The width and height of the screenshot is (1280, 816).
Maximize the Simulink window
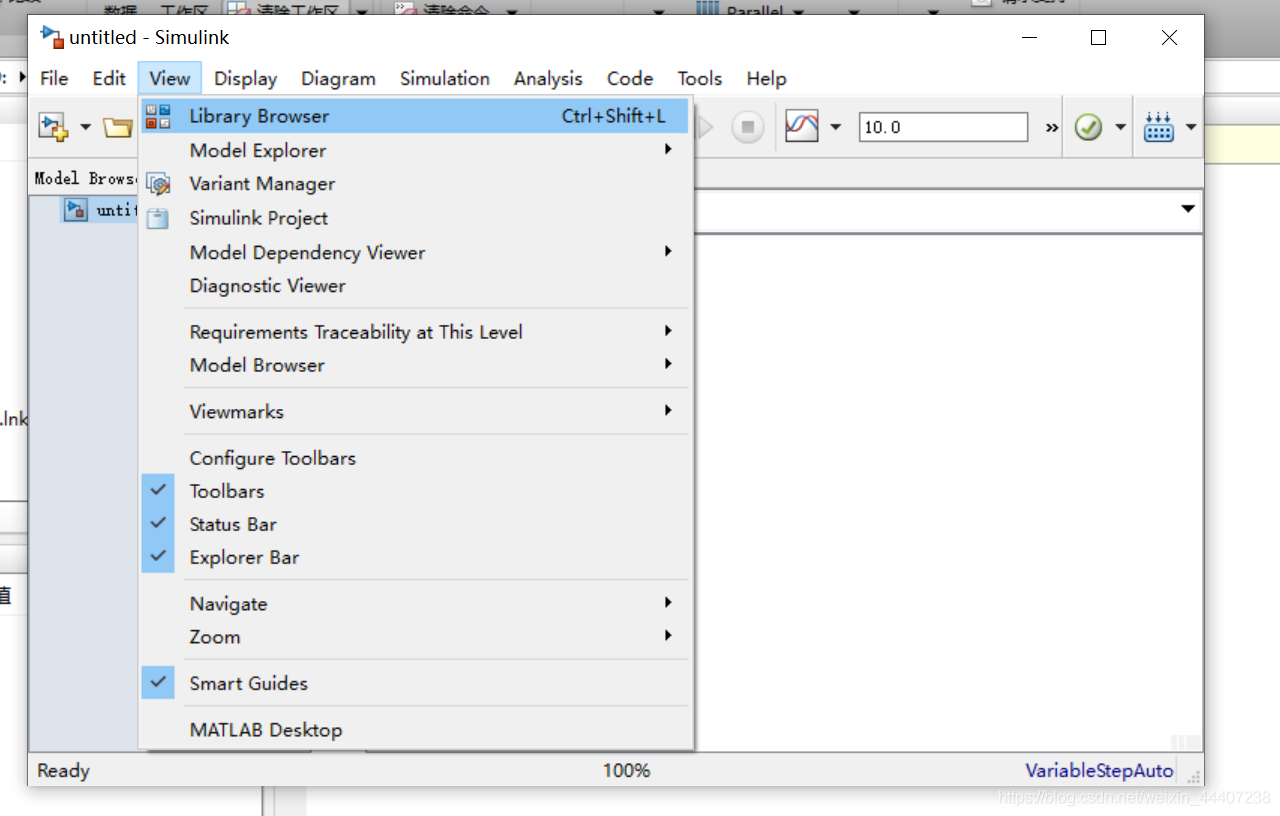(x=1098, y=37)
